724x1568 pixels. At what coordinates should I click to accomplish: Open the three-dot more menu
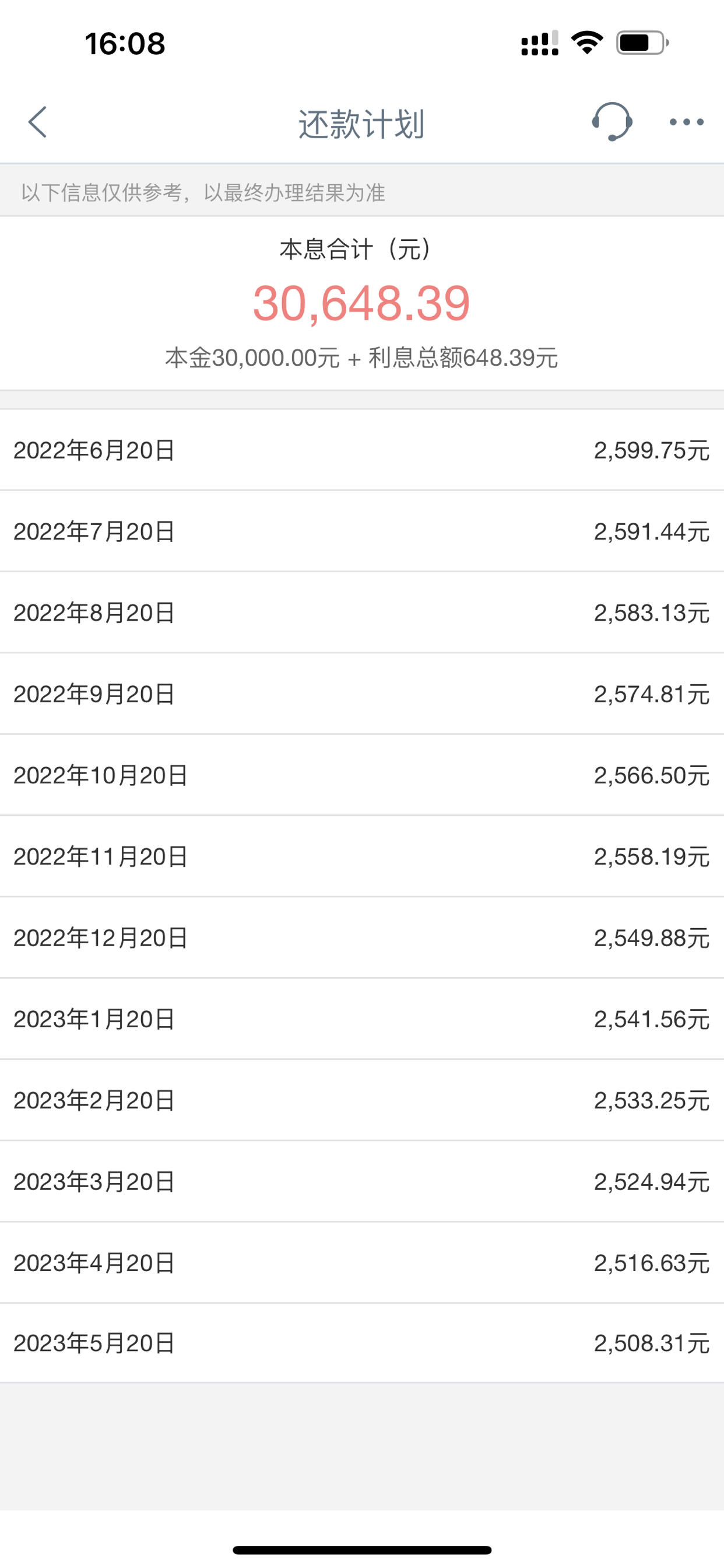point(686,123)
